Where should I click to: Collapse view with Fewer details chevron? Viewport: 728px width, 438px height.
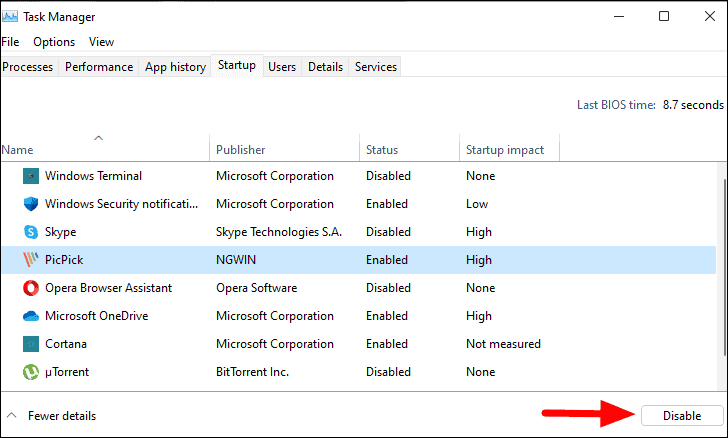point(12,415)
